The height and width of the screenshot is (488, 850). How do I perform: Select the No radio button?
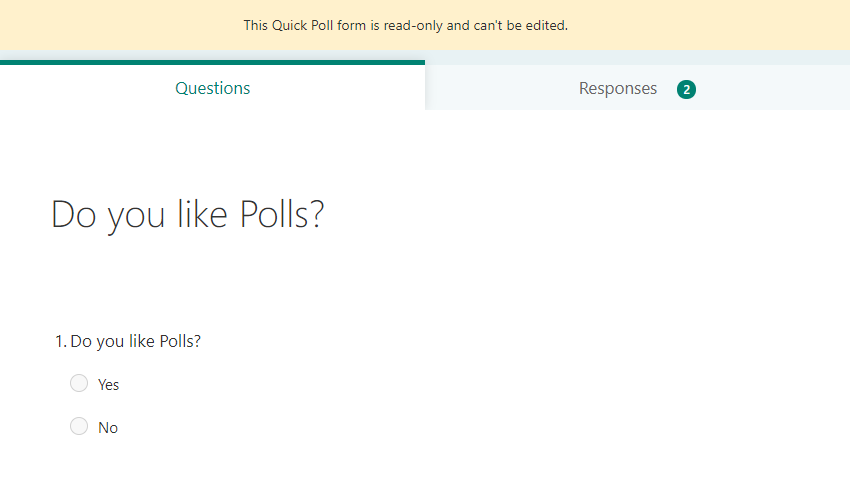(x=79, y=427)
